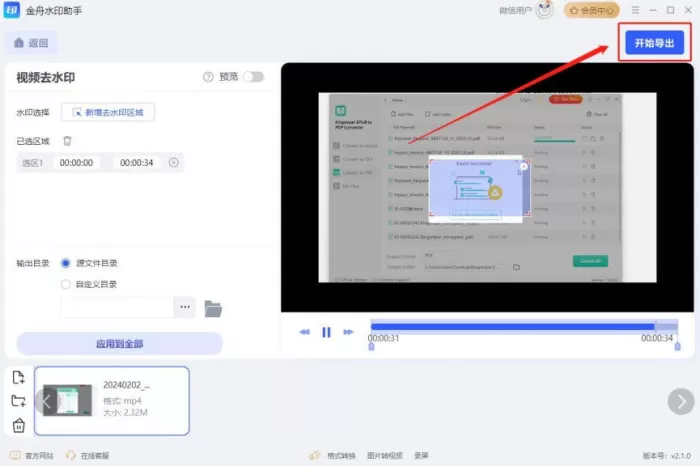Click the user avatar icon
This screenshot has width=700, height=466.
545,10
